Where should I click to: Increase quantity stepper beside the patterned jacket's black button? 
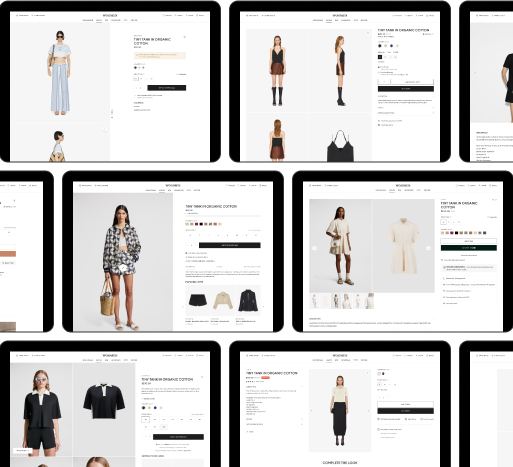point(195,245)
